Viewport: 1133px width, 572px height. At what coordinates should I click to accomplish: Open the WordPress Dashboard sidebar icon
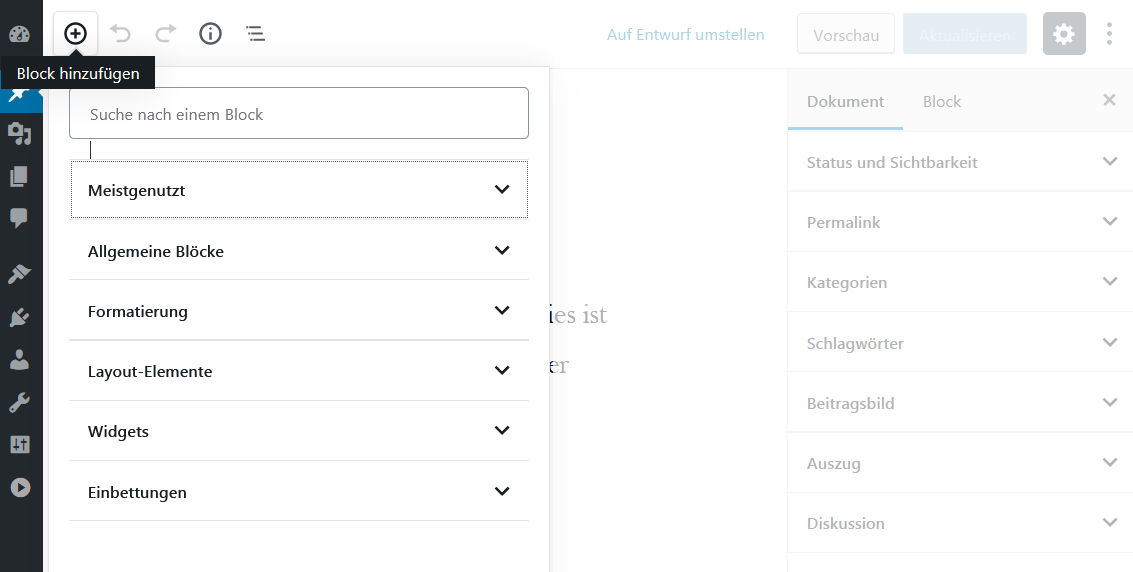pyautogui.click(x=20, y=34)
